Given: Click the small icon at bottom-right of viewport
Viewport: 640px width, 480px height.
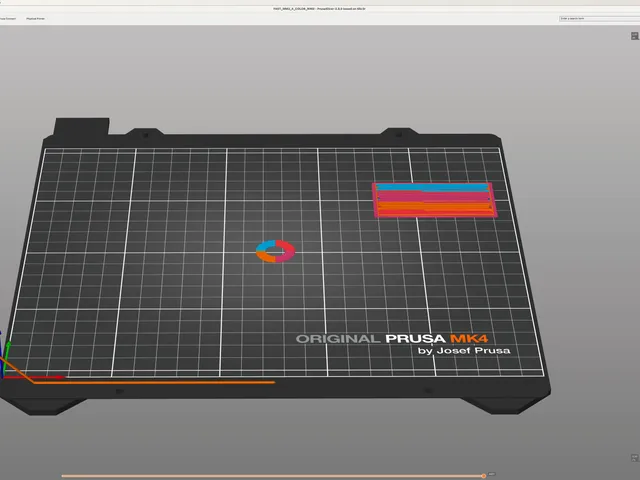Looking at the screenshot, I should tap(635, 458).
